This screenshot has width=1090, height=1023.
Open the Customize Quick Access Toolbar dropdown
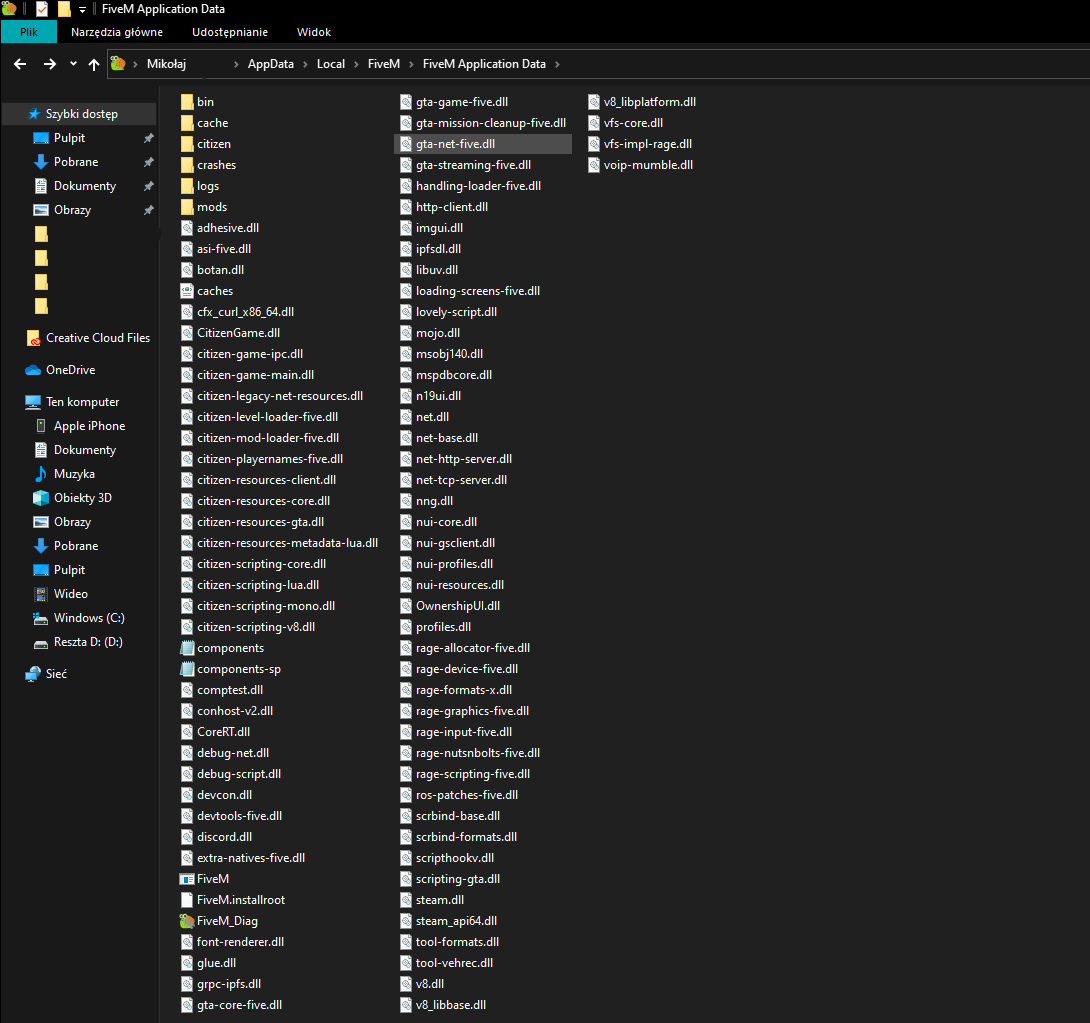[82, 10]
